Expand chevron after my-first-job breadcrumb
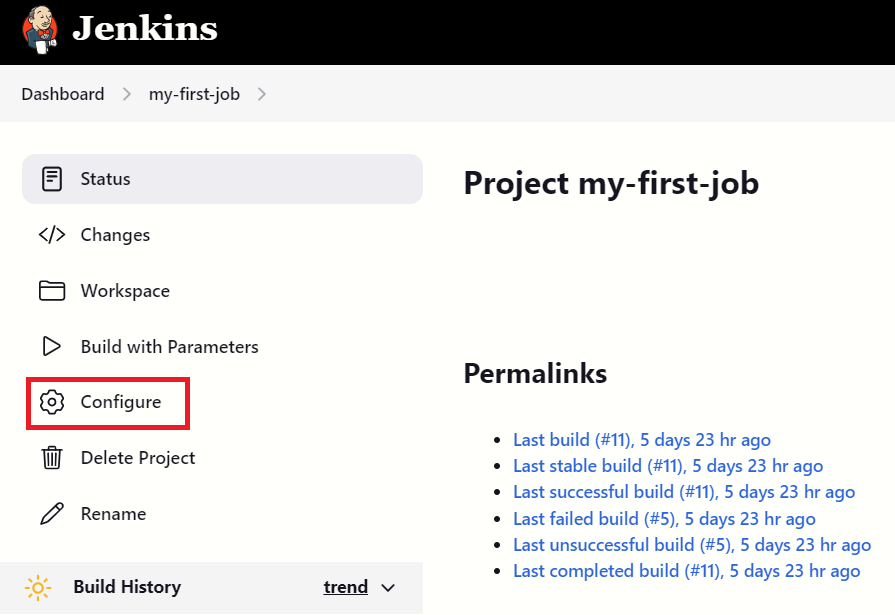This screenshot has width=895, height=615. coord(261,94)
